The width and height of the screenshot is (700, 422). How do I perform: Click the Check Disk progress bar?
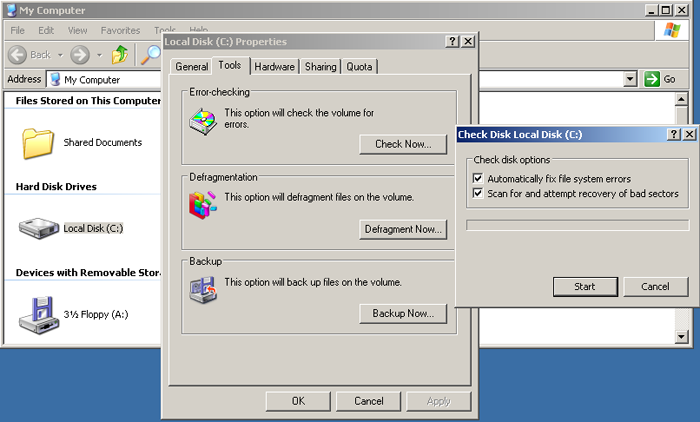tap(578, 225)
